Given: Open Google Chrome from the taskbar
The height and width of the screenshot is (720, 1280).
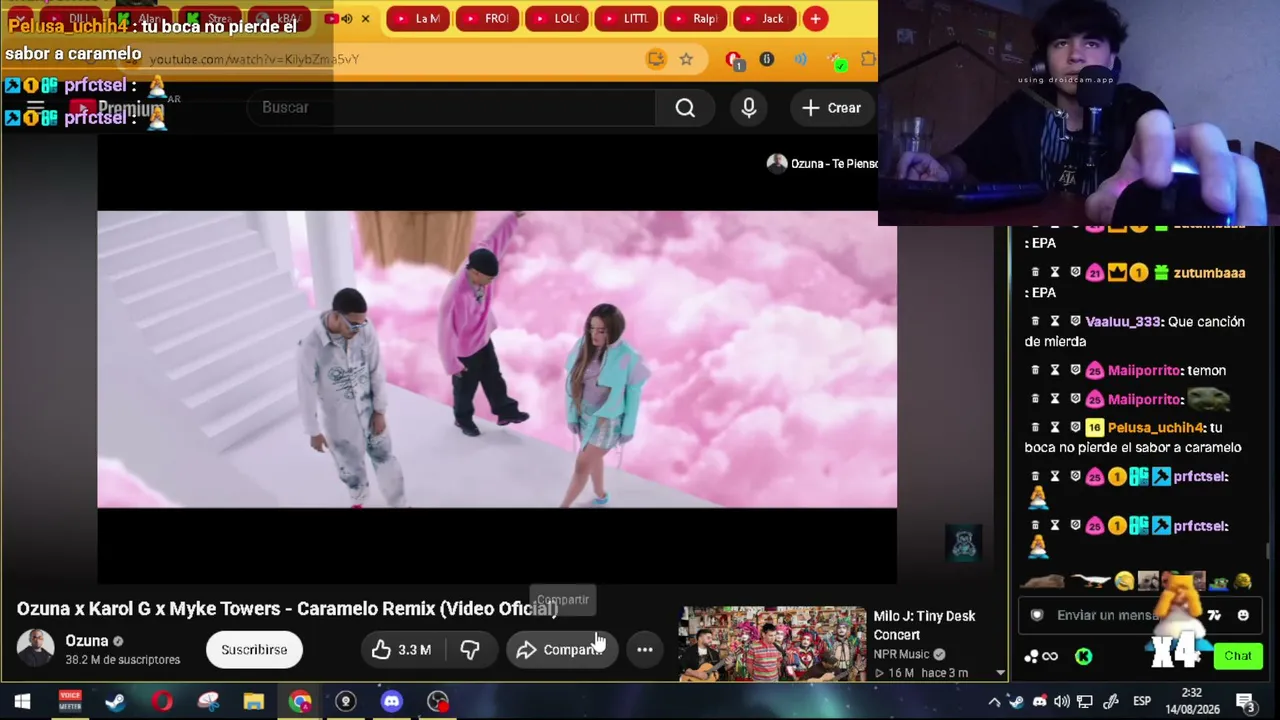Looking at the screenshot, I should (x=300, y=701).
